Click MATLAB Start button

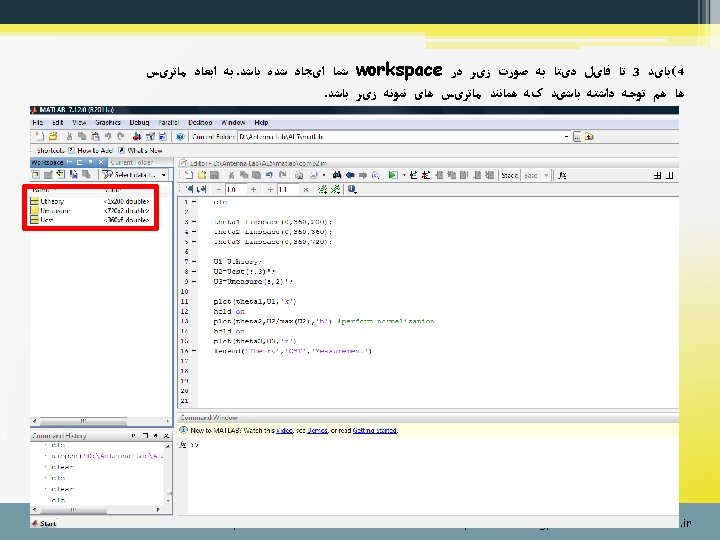(x=44, y=523)
